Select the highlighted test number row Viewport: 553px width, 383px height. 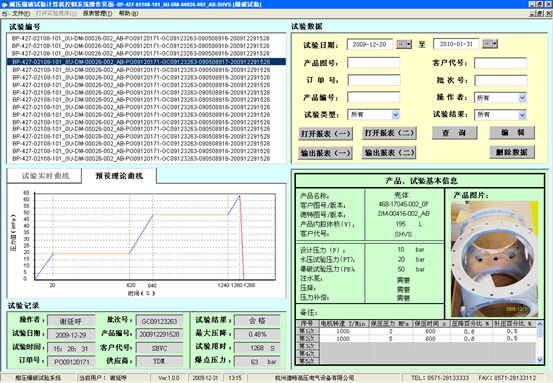[146, 62]
